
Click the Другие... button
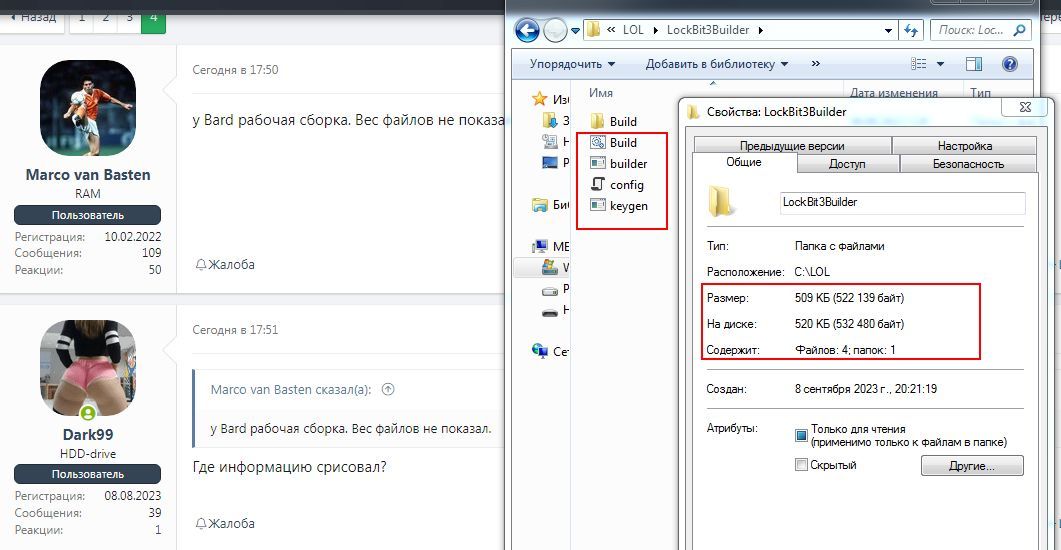point(972,466)
